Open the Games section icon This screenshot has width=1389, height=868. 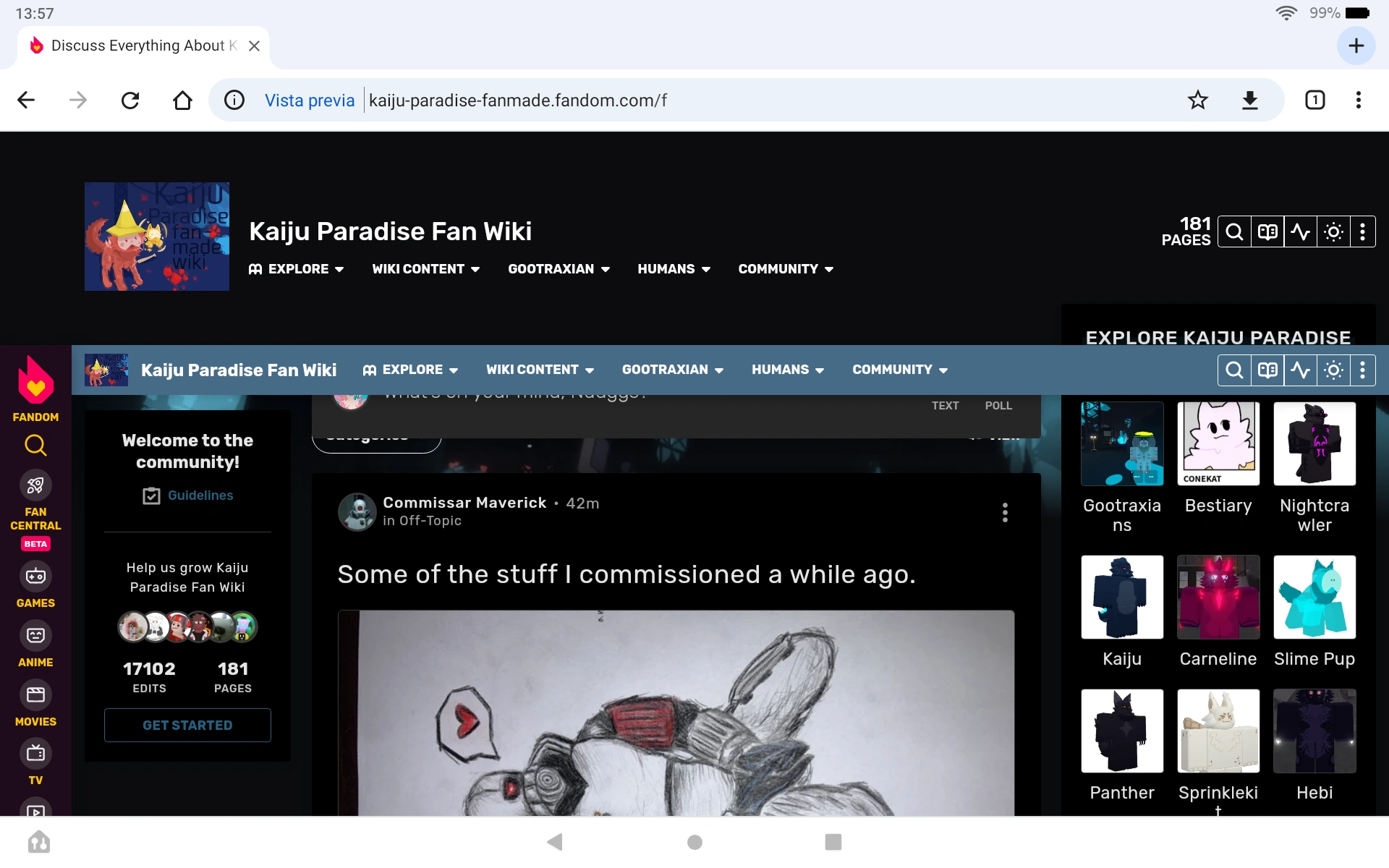[35, 576]
